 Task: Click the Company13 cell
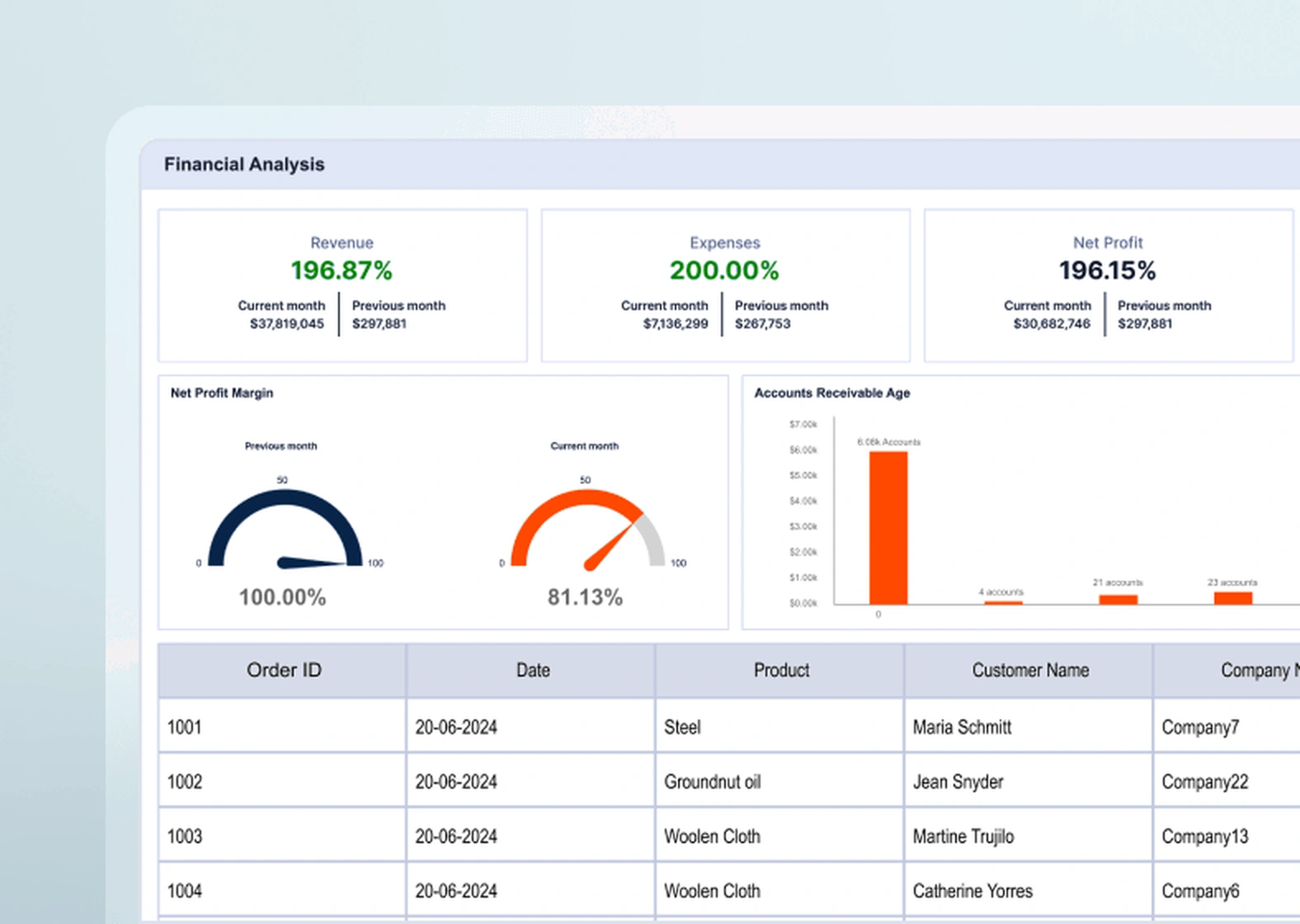(1227, 836)
